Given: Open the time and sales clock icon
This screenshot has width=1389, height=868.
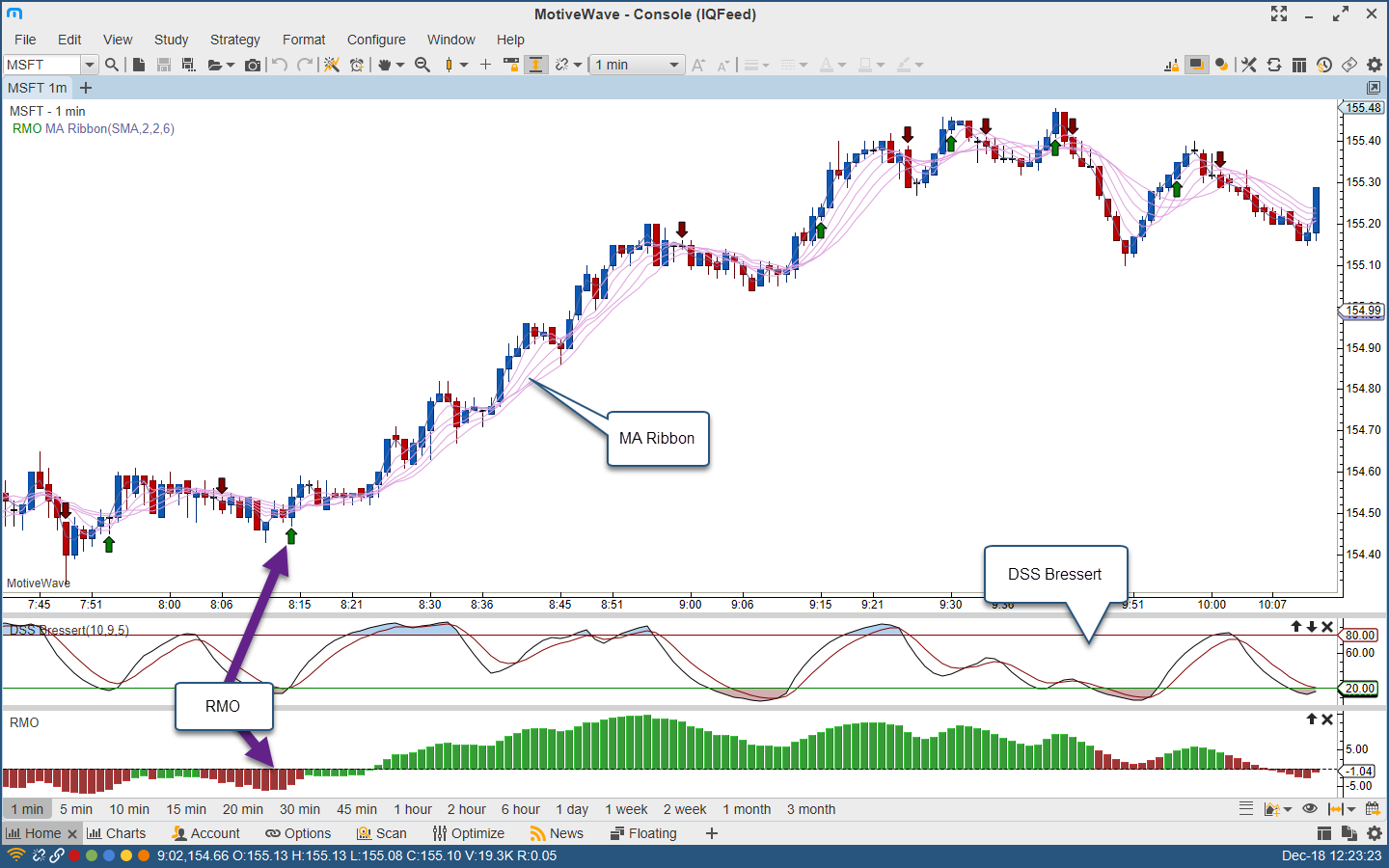Looking at the screenshot, I should (x=1324, y=65).
